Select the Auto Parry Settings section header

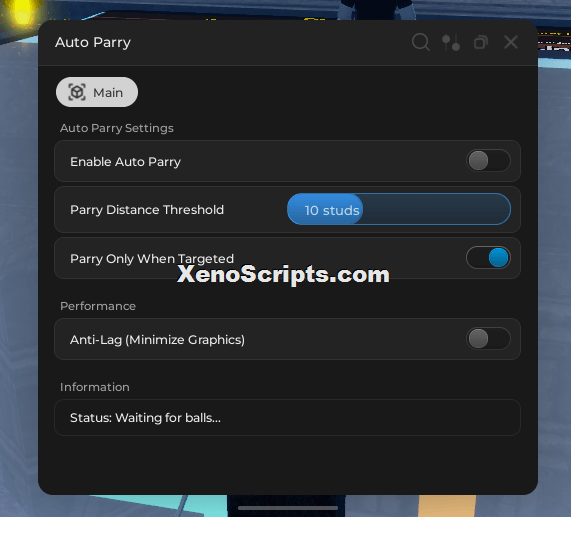117,128
